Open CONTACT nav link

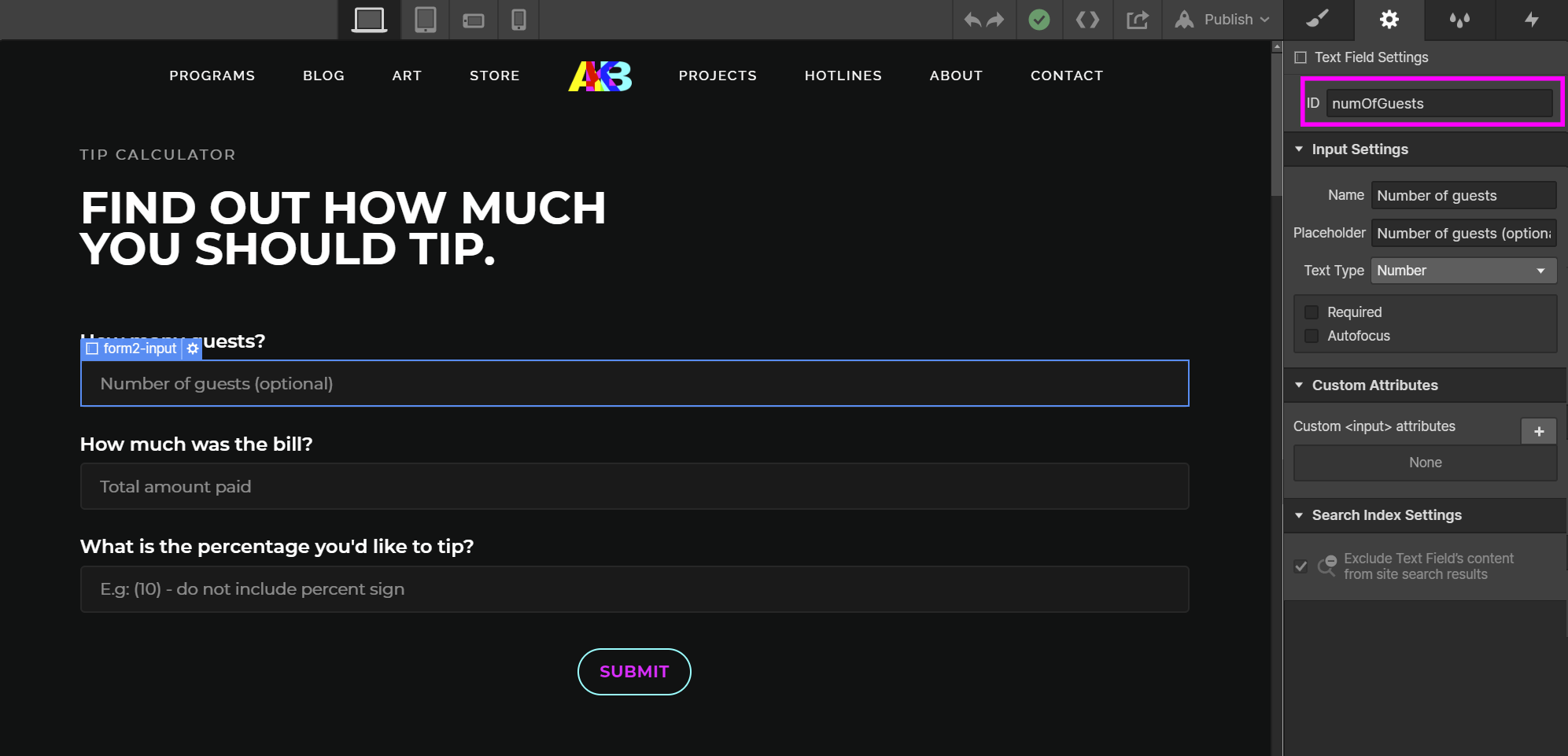pos(1067,76)
